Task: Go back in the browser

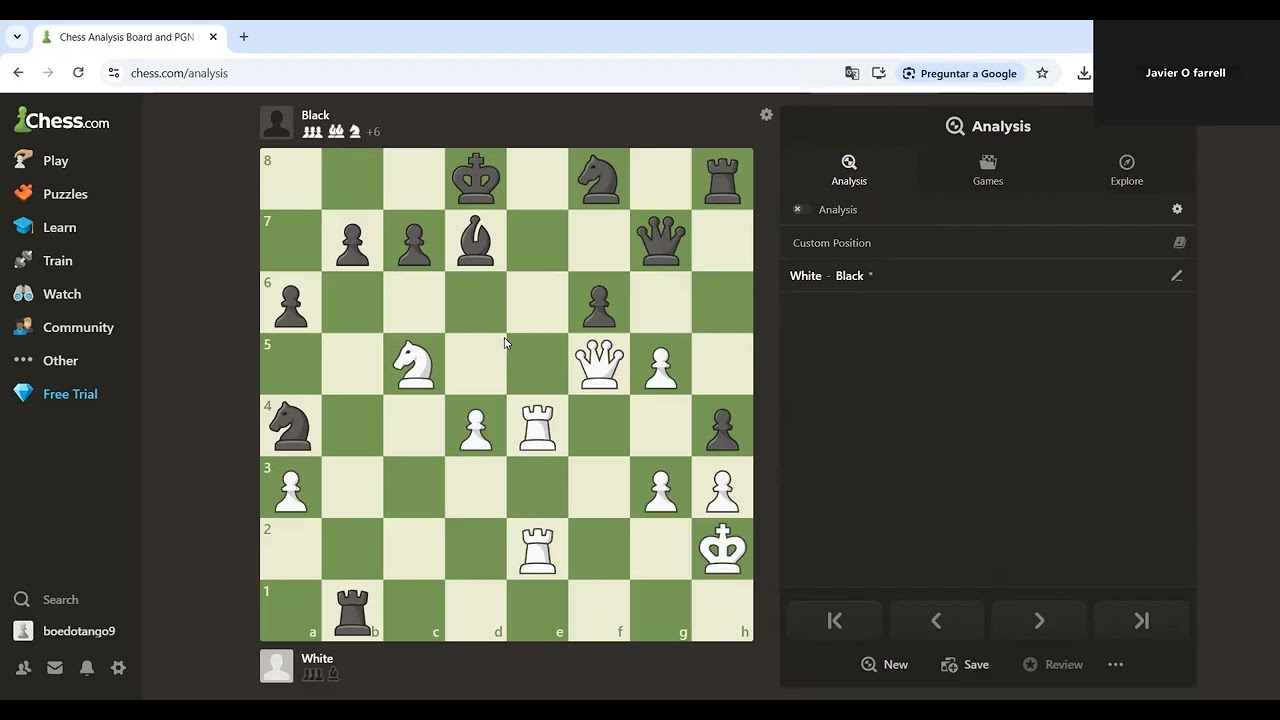Action: [18, 73]
